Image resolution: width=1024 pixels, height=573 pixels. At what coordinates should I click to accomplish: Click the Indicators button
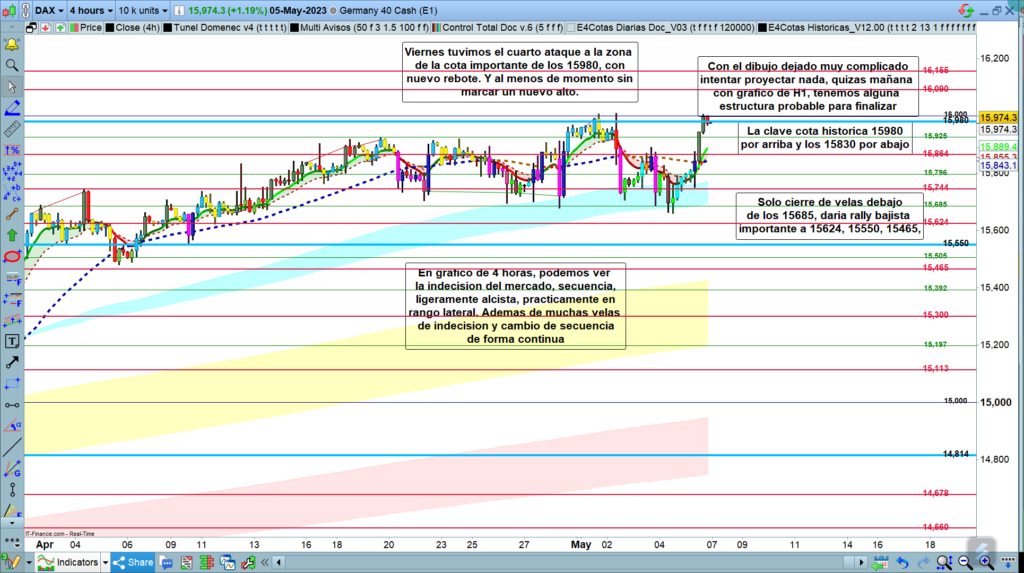pyautogui.click(x=69, y=562)
